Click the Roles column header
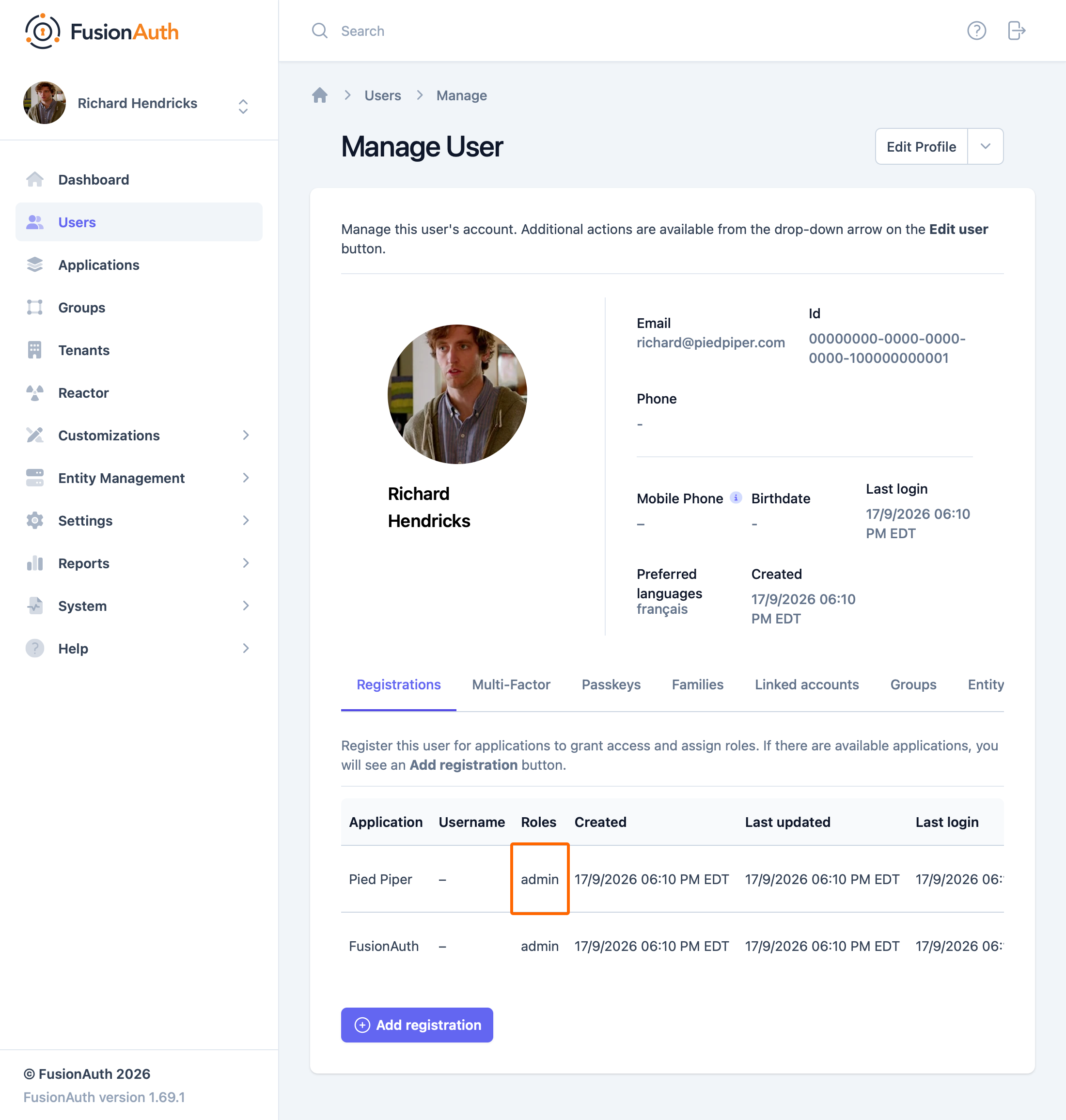 [538, 822]
